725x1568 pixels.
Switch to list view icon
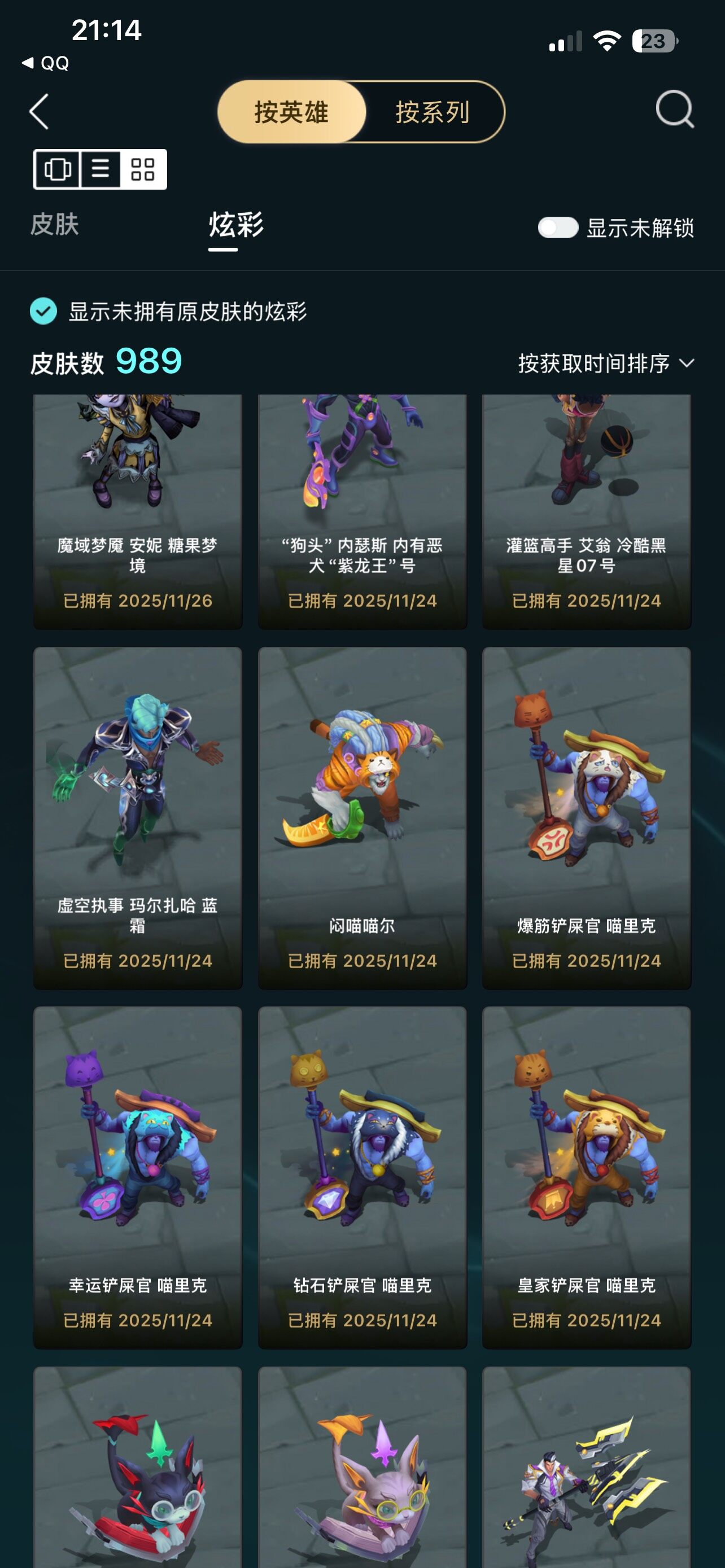pos(101,169)
